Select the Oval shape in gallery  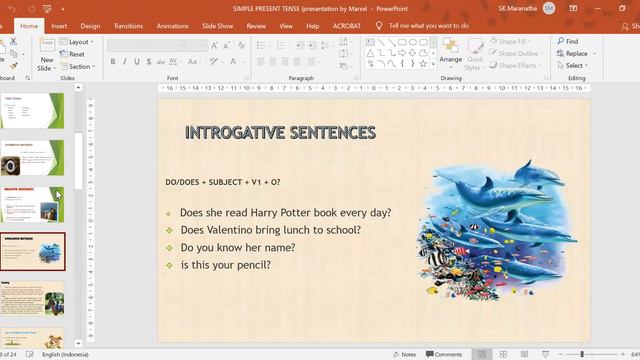[x=413, y=42]
